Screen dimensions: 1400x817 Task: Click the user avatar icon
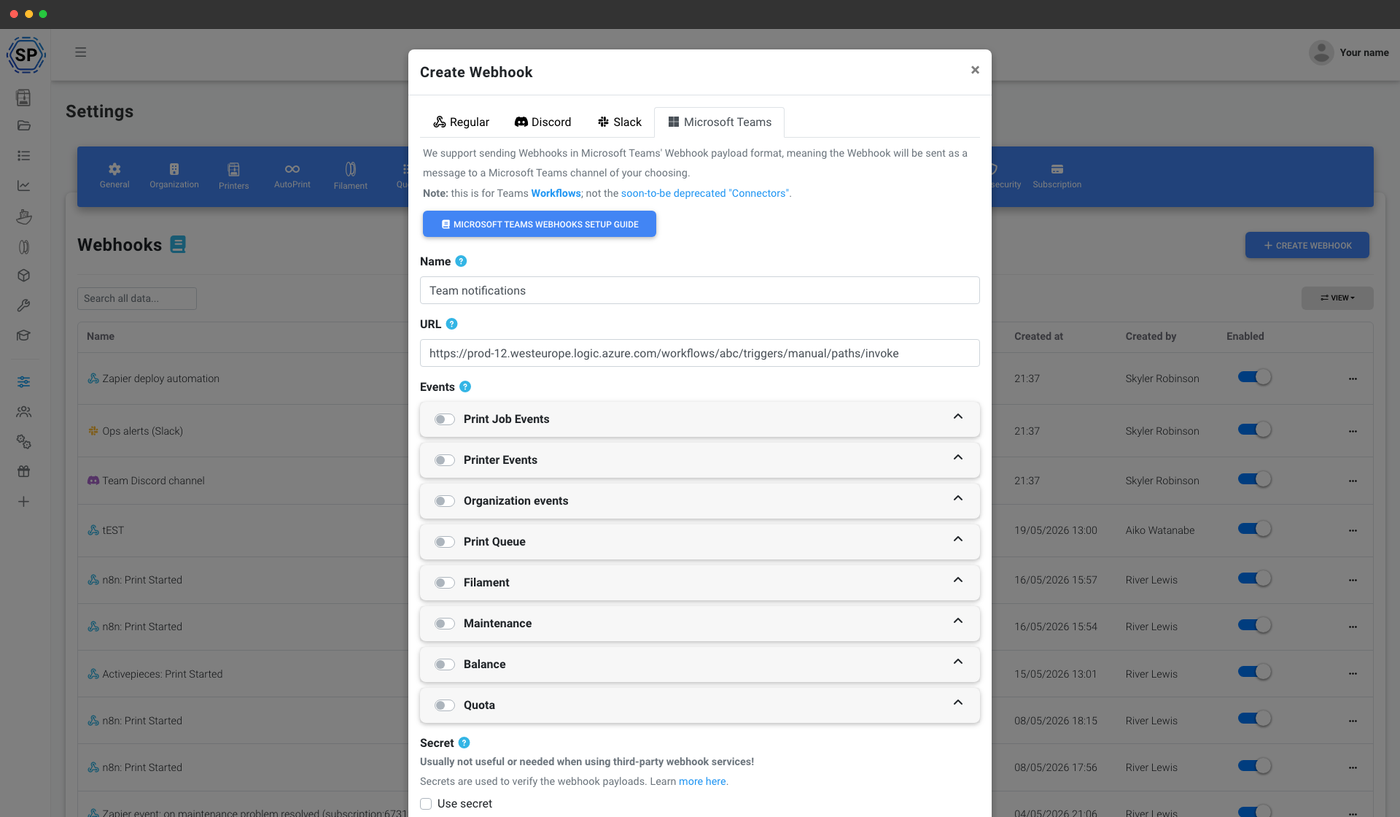(1321, 52)
